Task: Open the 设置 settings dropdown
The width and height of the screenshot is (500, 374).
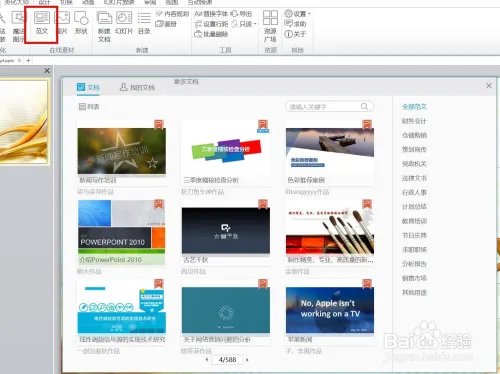Action: point(297,14)
